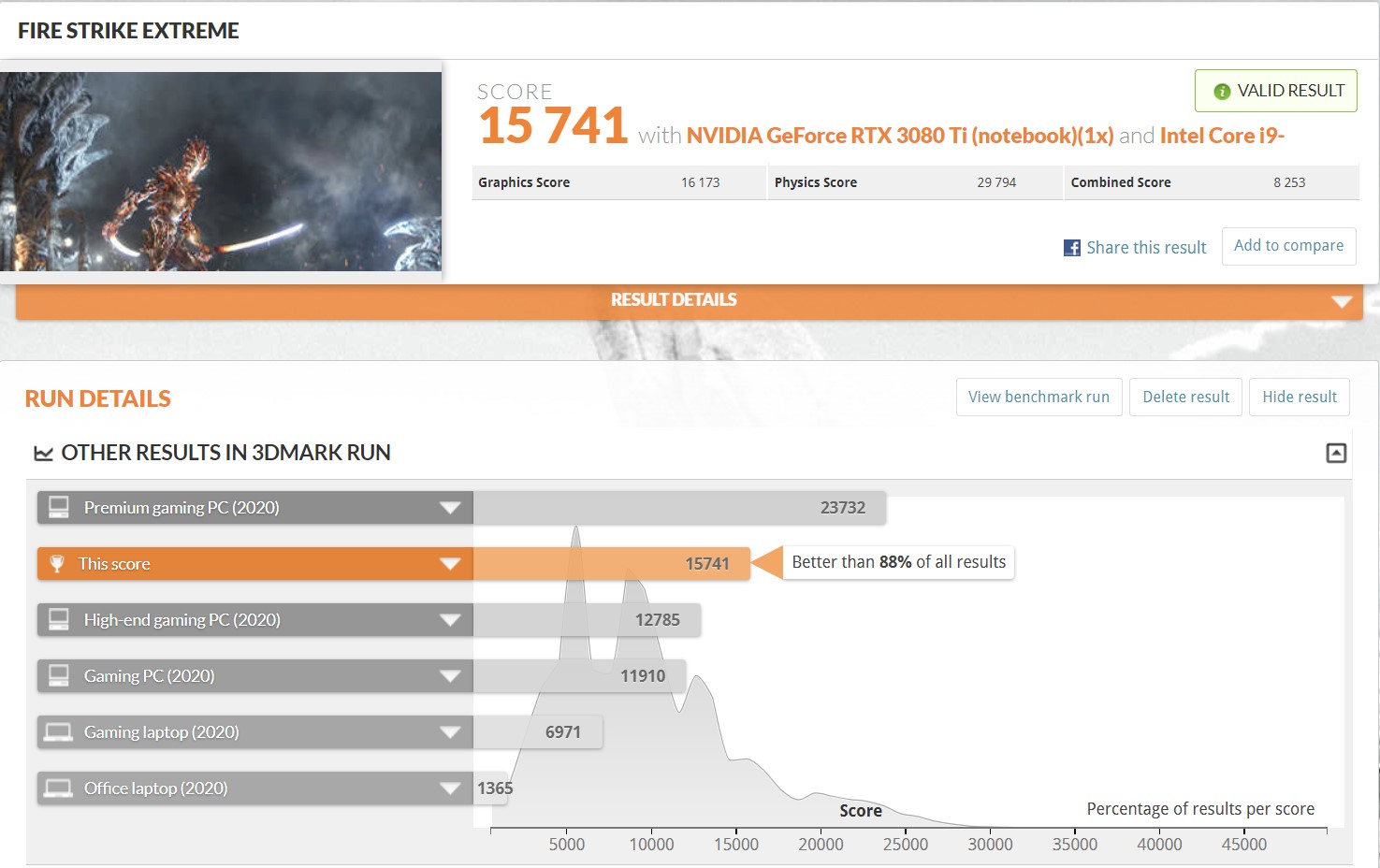Click the green valid result info icon
The image size is (1380, 868).
pos(1221,92)
